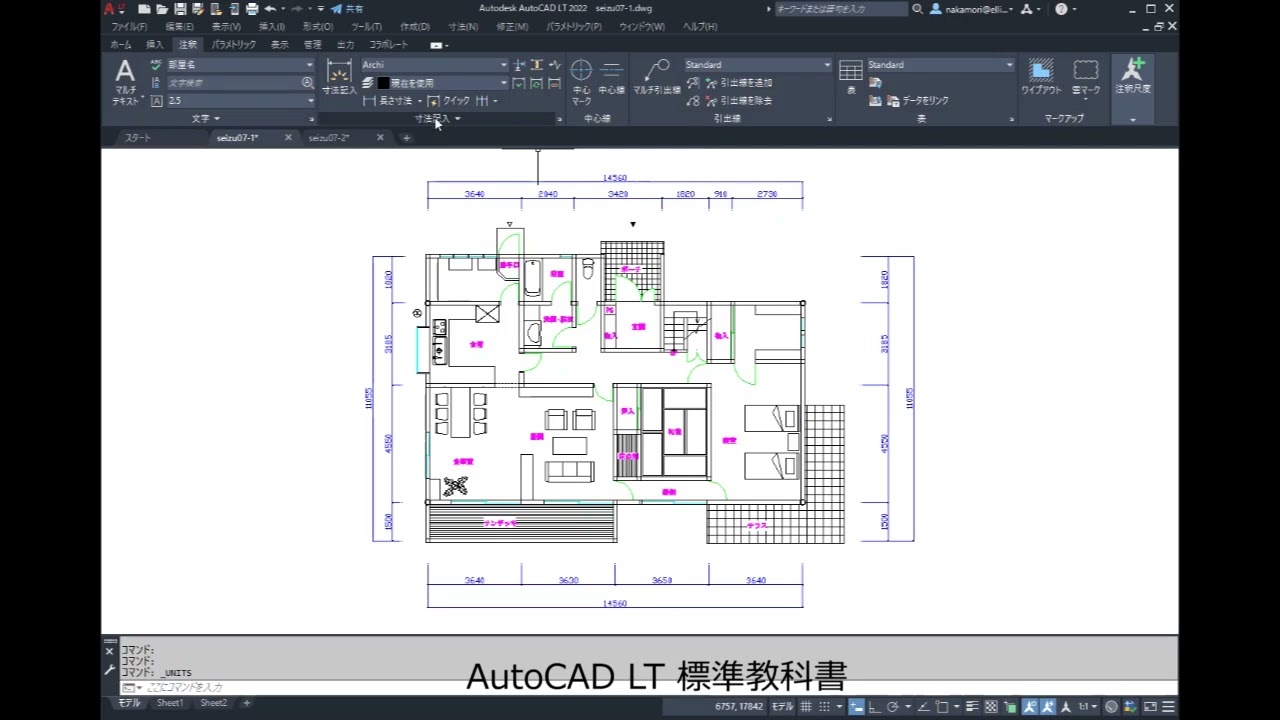The width and height of the screenshot is (1280, 720).
Task: Select the Centerline (中心線) tool
Action: (611, 78)
